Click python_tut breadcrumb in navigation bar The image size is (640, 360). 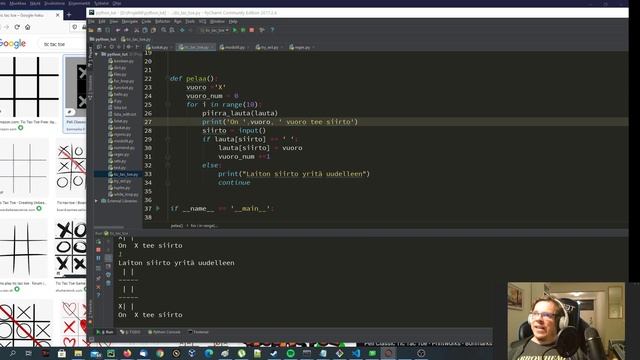coord(103,39)
